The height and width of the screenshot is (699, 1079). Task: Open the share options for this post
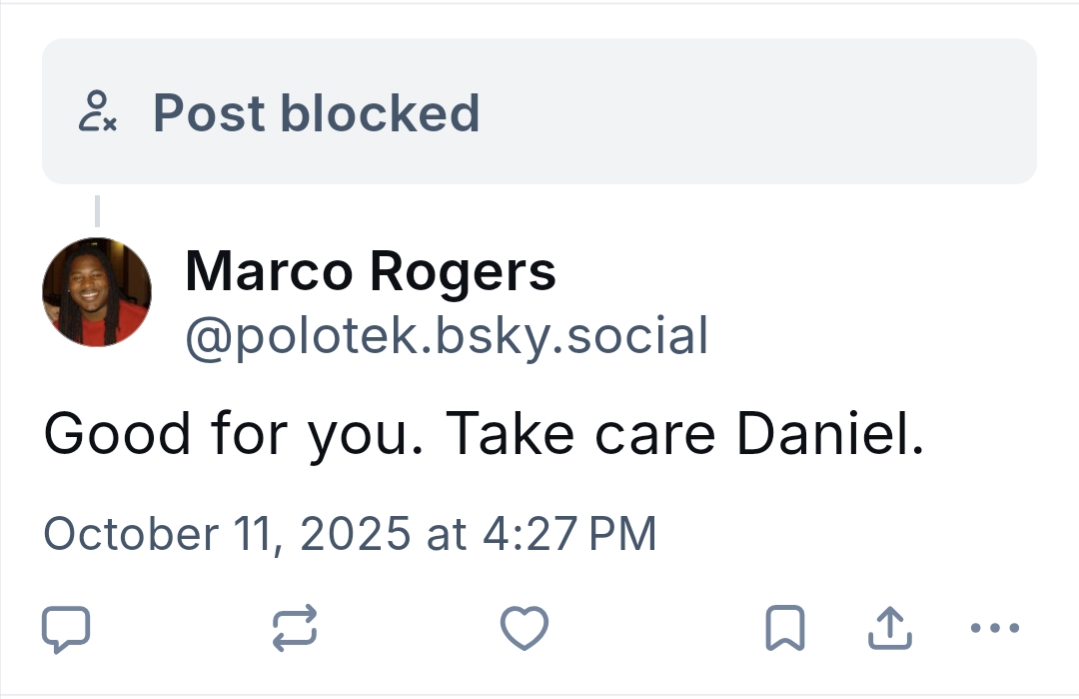point(888,628)
